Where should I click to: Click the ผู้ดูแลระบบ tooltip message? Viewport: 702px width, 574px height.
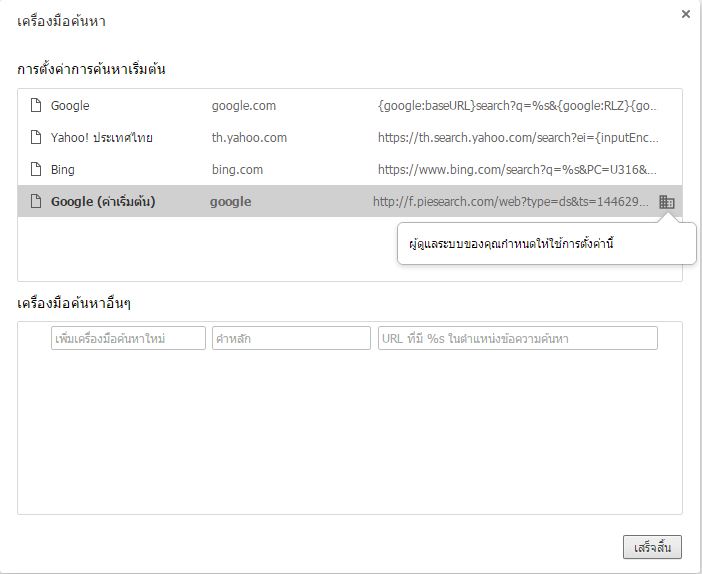(x=511, y=244)
